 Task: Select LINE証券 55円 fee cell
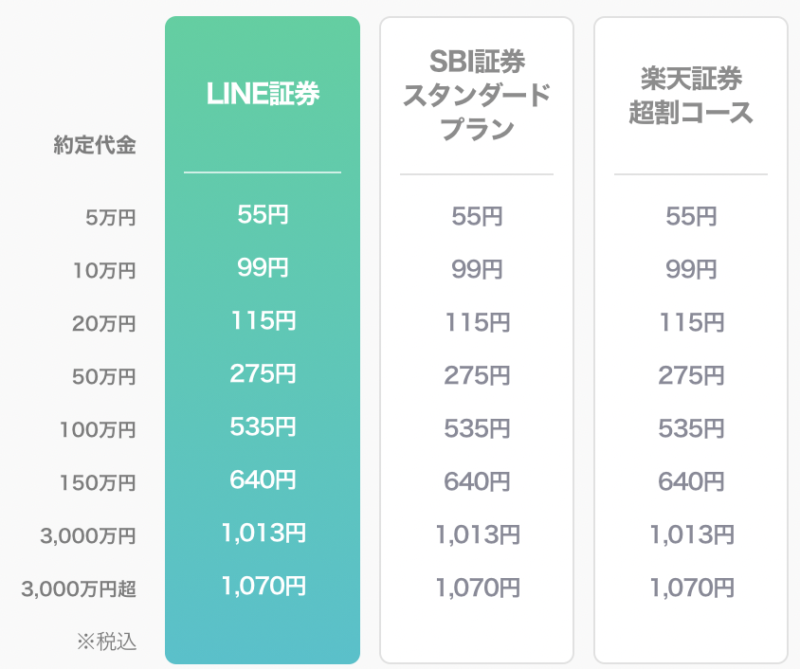pyautogui.click(x=263, y=214)
